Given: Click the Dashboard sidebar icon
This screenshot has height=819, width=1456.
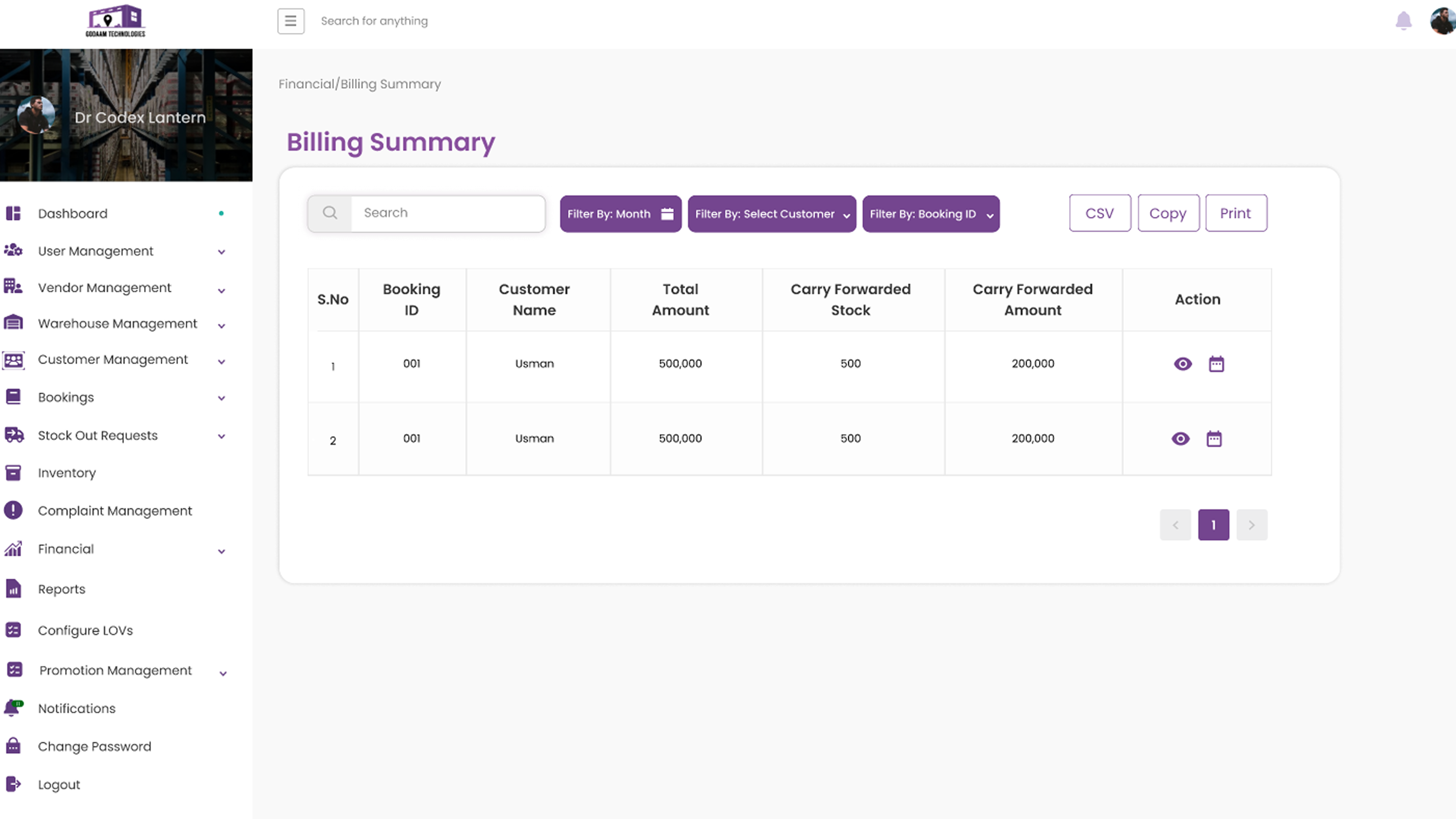Looking at the screenshot, I should click(13, 213).
